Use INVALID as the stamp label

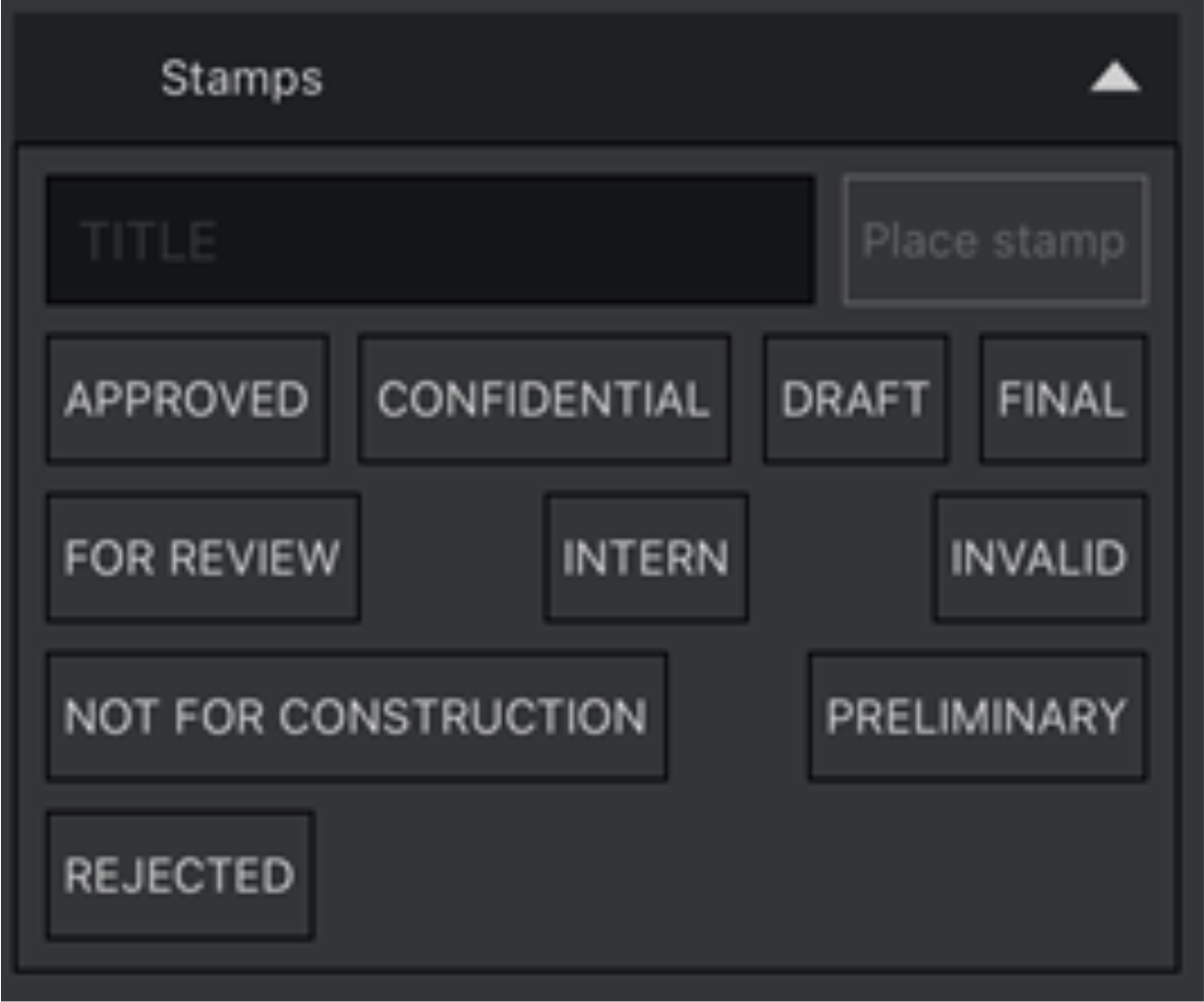1039,558
